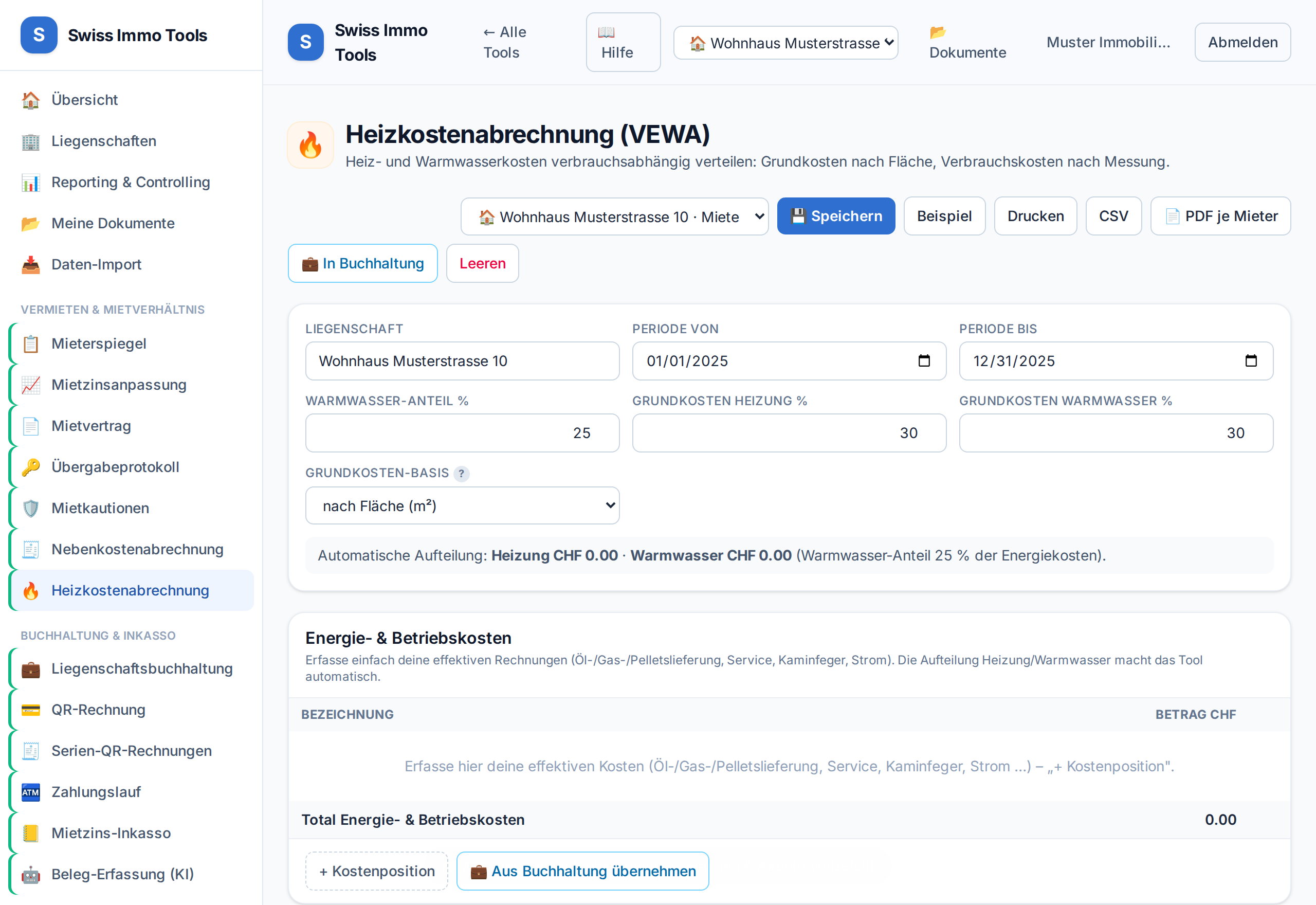This screenshot has width=1316, height=905.
Task: Expand the nach Fläche (m²) dropdown
Action: click(x=462, y=505)
